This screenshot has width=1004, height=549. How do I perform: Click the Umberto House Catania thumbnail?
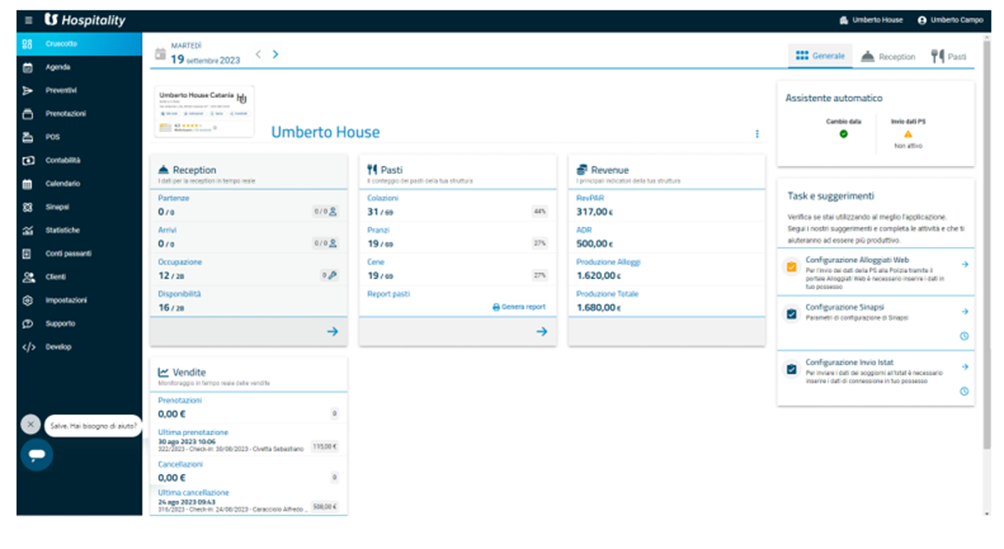coord(204,111)
